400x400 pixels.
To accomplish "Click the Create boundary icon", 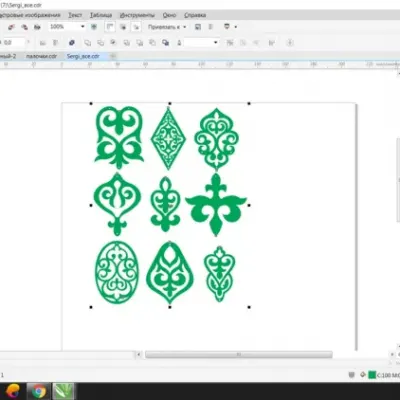I will pyautogui.click(x=165, y=43).
